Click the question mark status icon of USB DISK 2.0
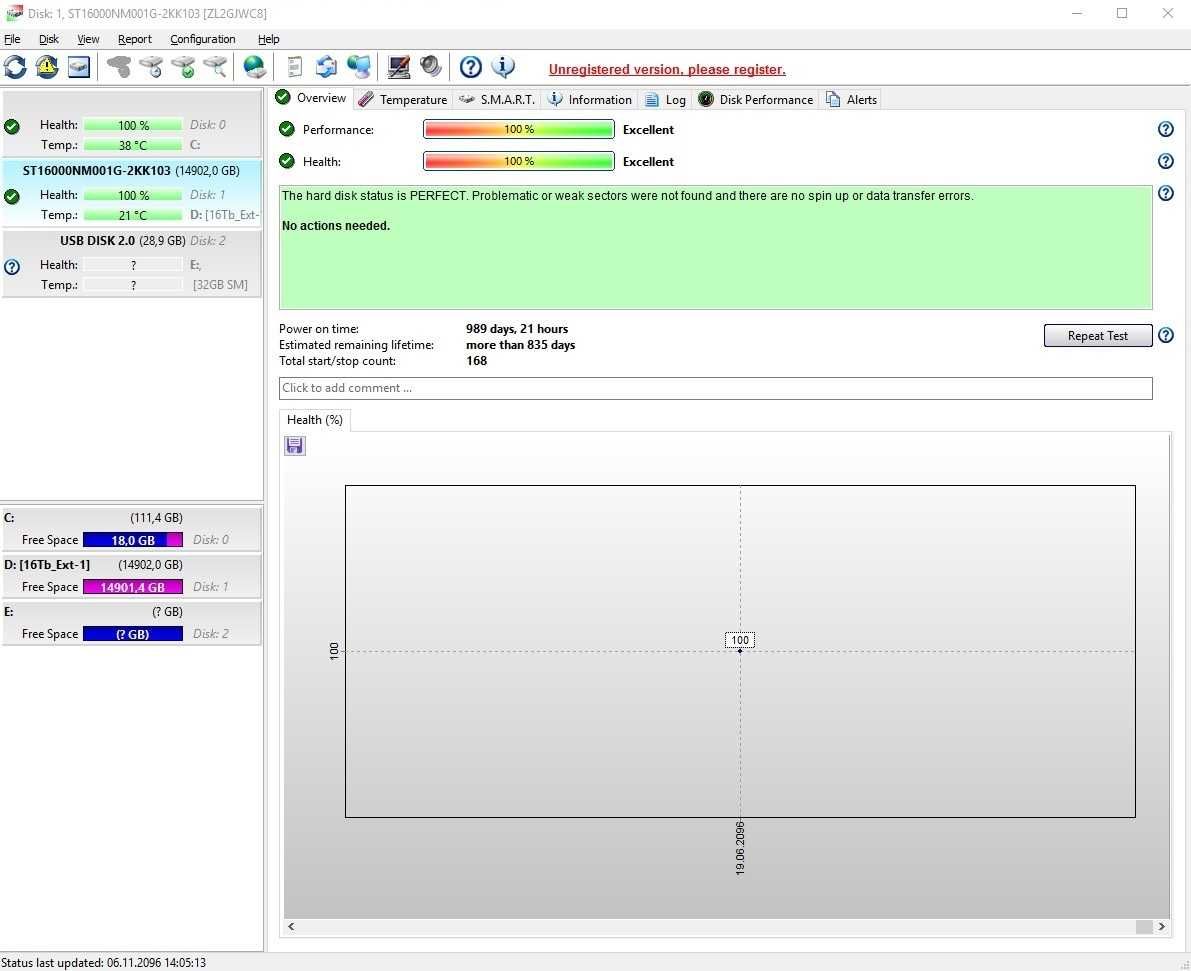Image resolution: width=1191 pixels, height=971 pixels. pos(12,267)
